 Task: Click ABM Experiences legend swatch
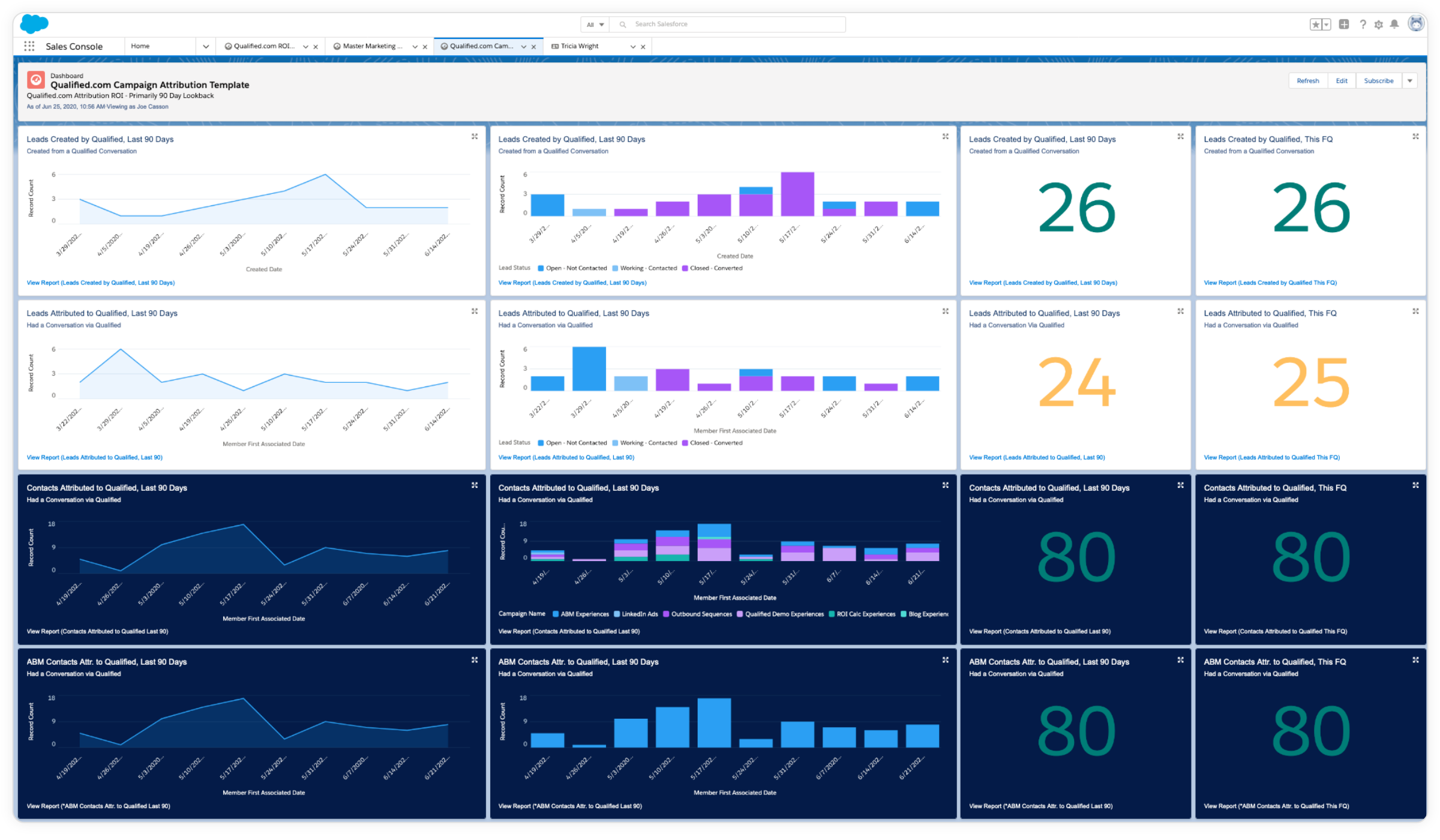(x=556, y=614)
